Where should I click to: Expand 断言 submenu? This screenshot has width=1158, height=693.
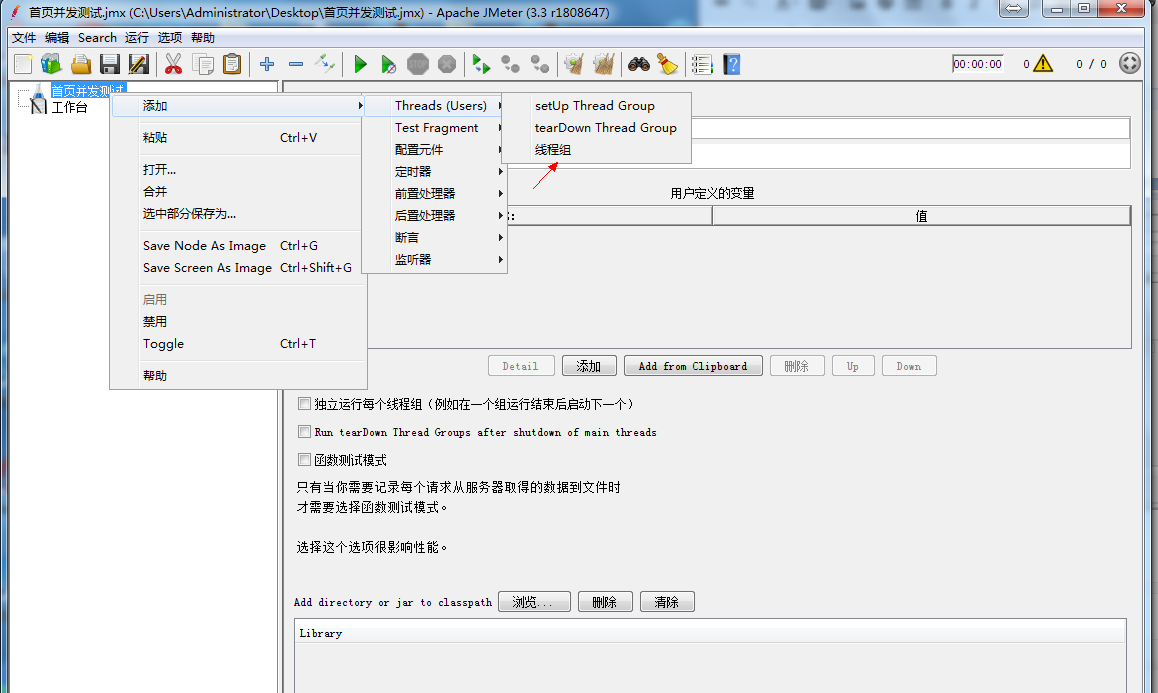click(x=436, y=237)
